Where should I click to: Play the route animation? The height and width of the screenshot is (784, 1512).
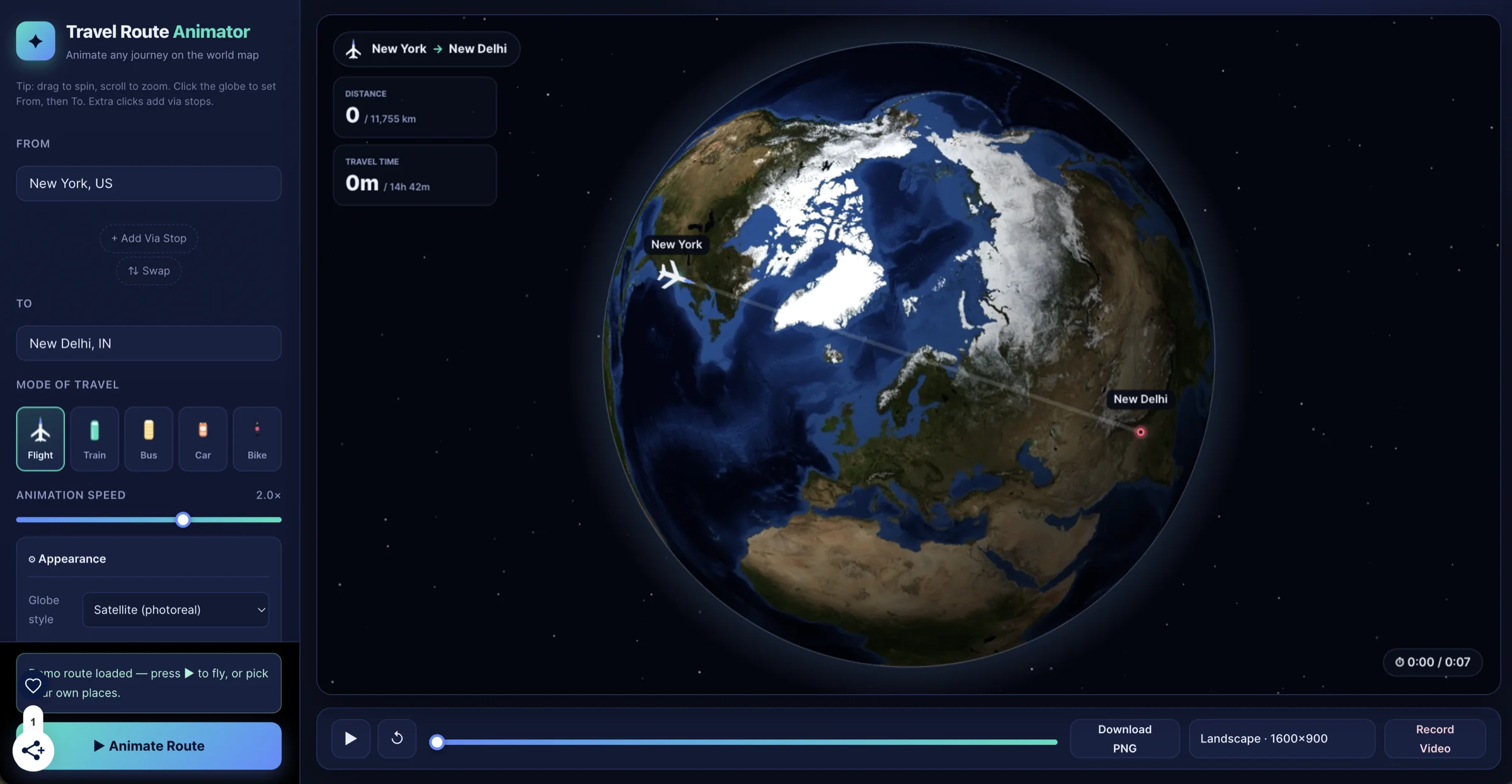point(351,738)
